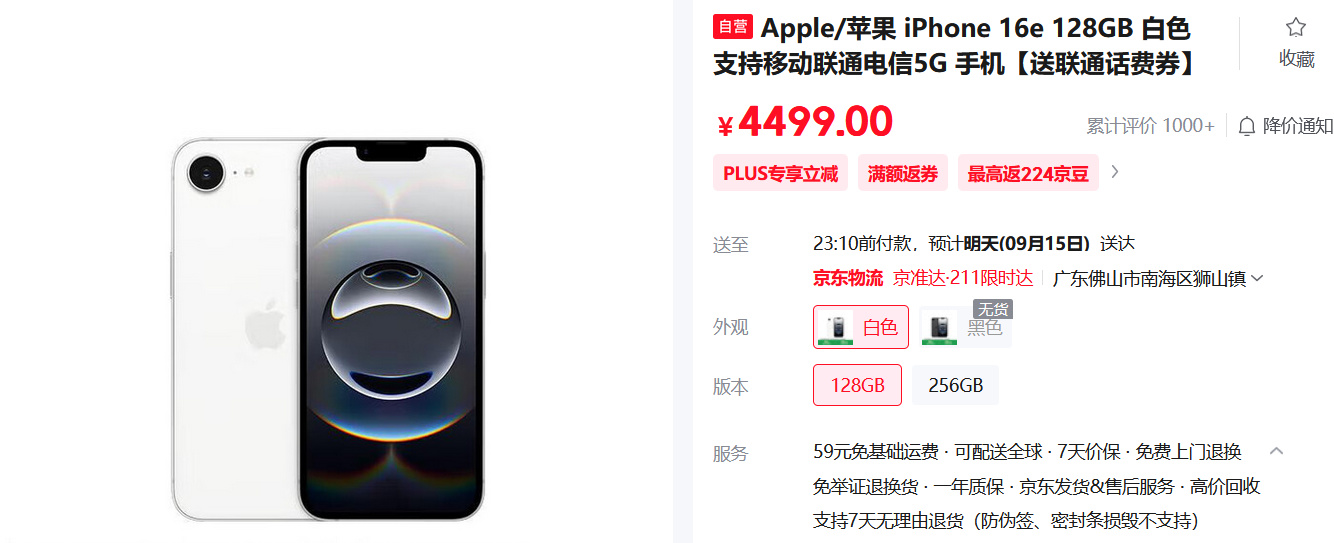Collapse the 服务 details with the up chevron

1276,451
